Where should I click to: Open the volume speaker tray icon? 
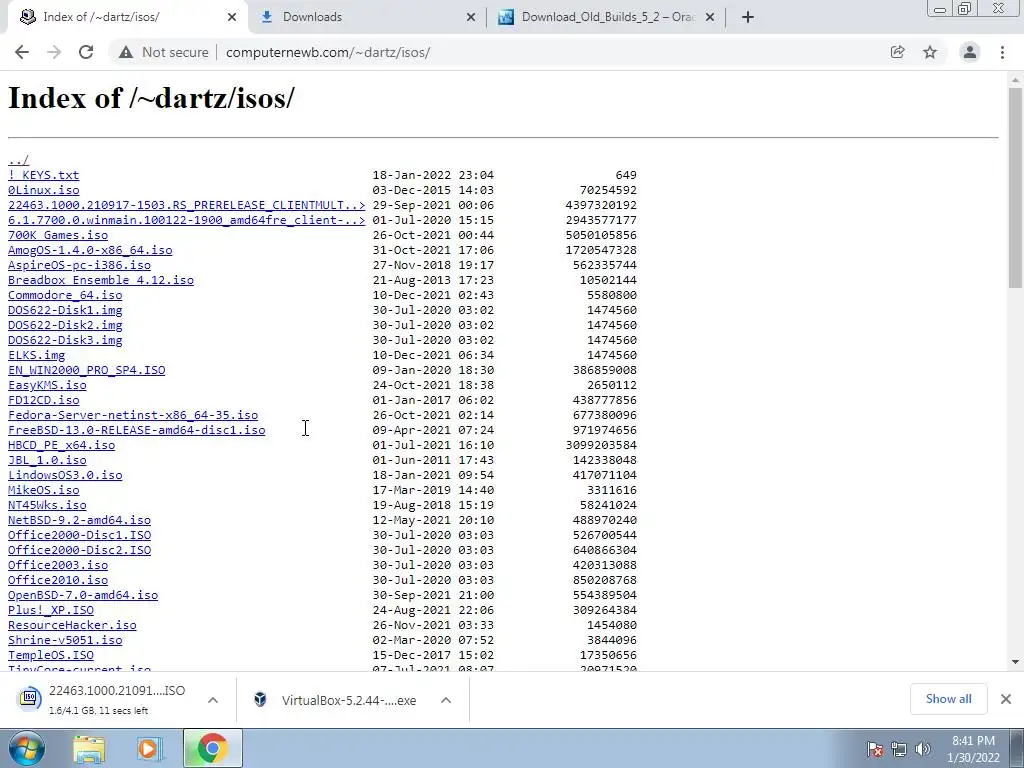(922, 749)
